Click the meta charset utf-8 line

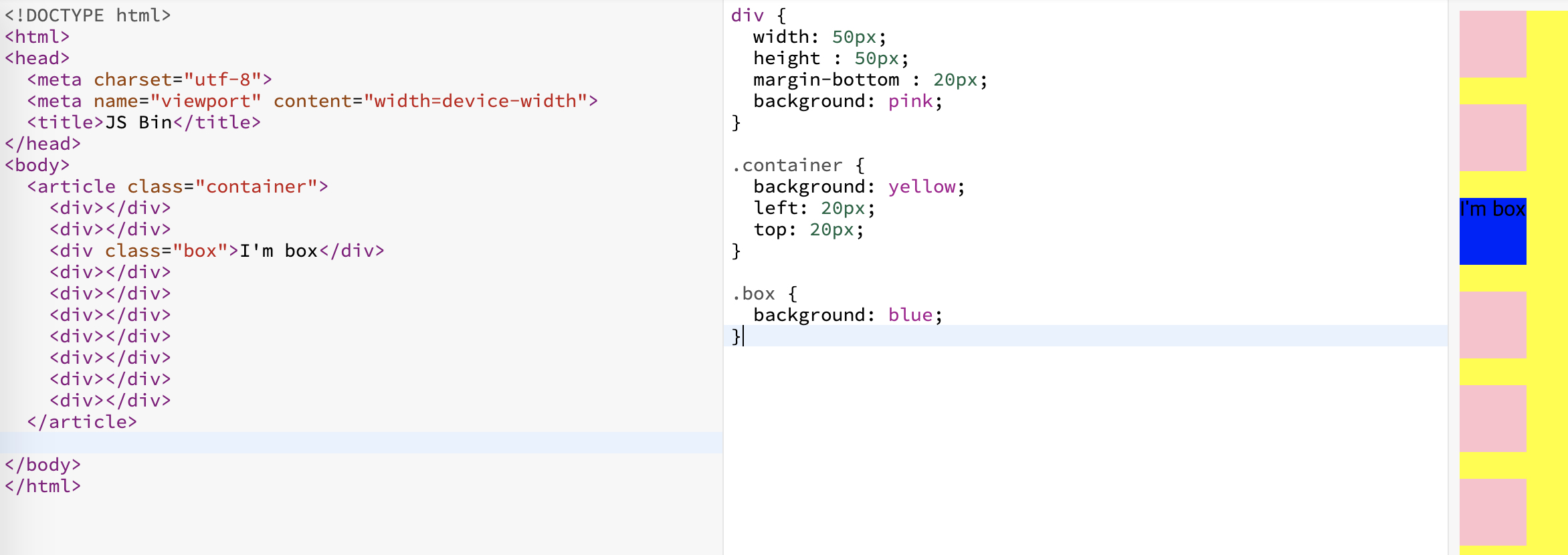tap(150, 80)
